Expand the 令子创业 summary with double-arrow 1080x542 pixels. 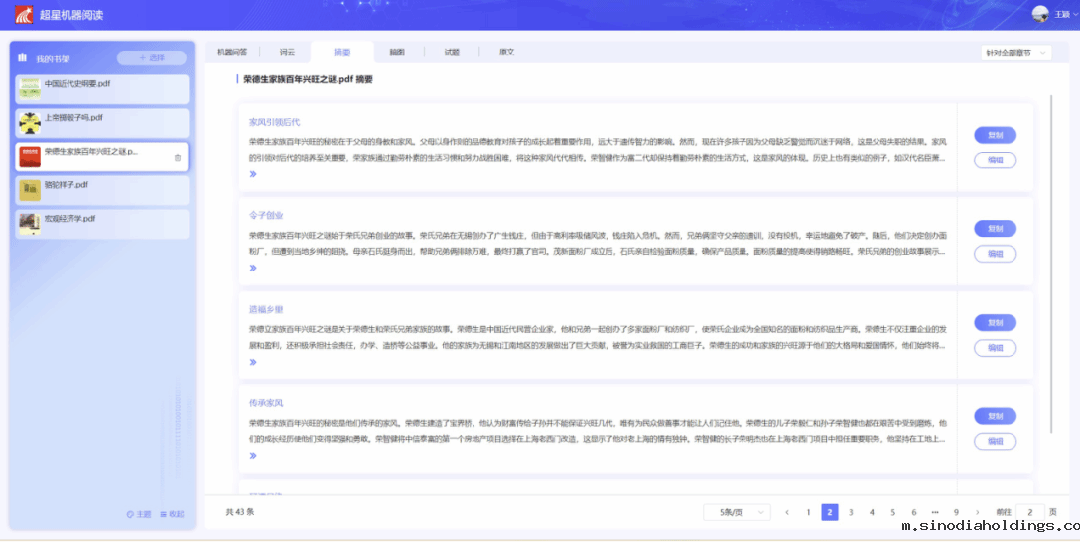click(253, 268)
